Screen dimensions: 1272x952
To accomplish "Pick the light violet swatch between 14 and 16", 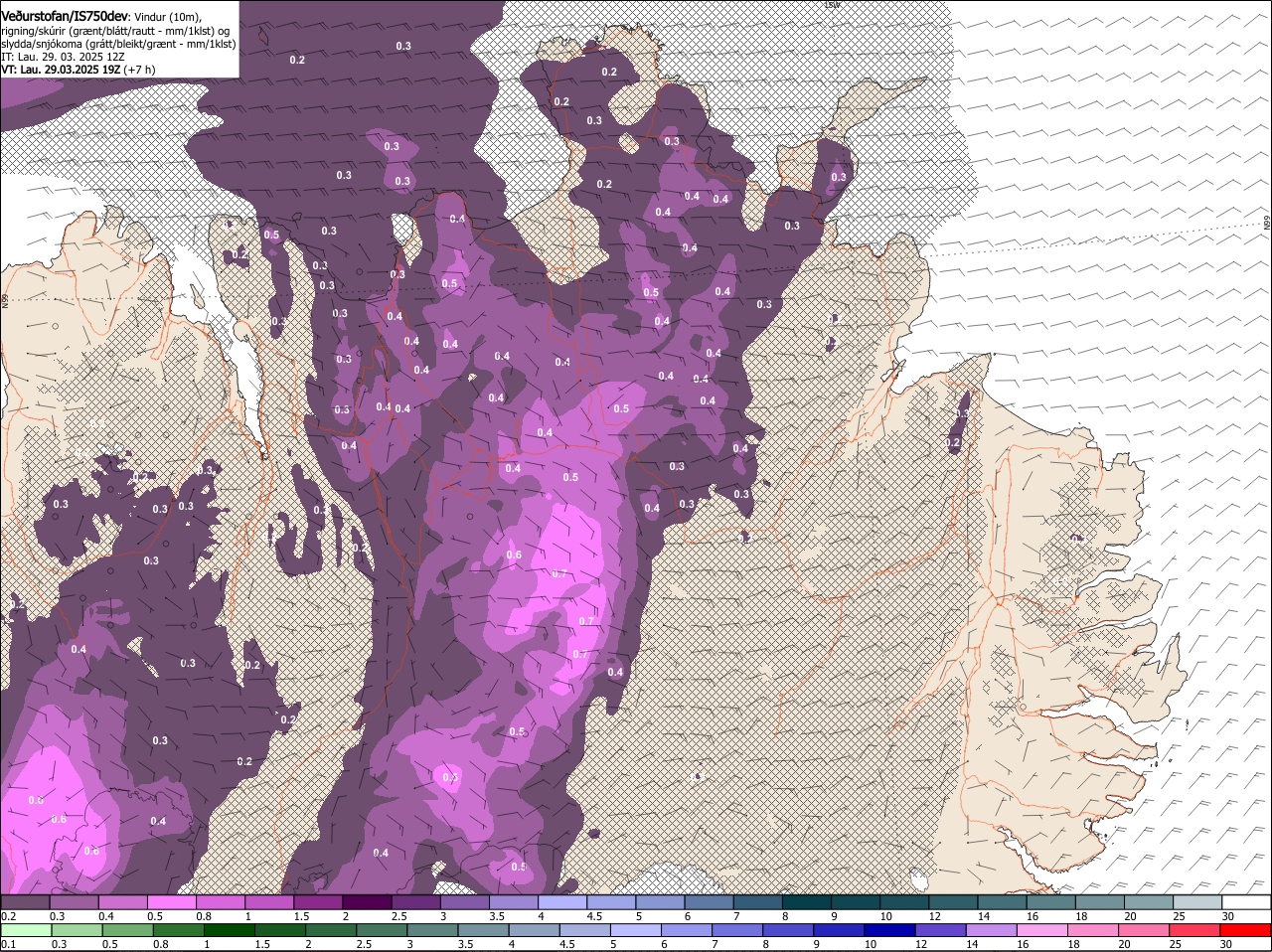I will click(x=993, y=930).
